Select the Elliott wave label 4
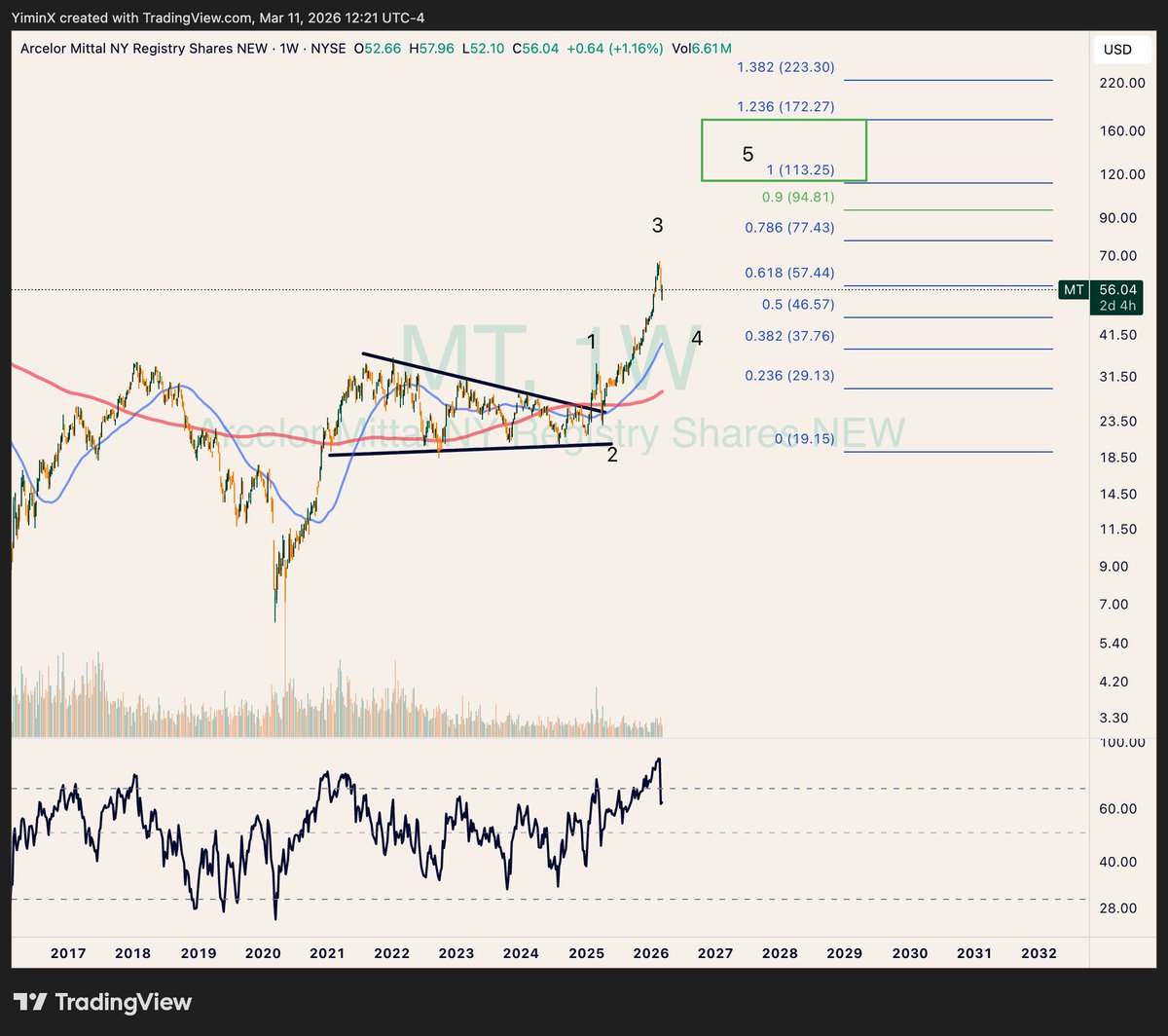This screenshot has width=1168, height=1036. click(x=697, y=339)
